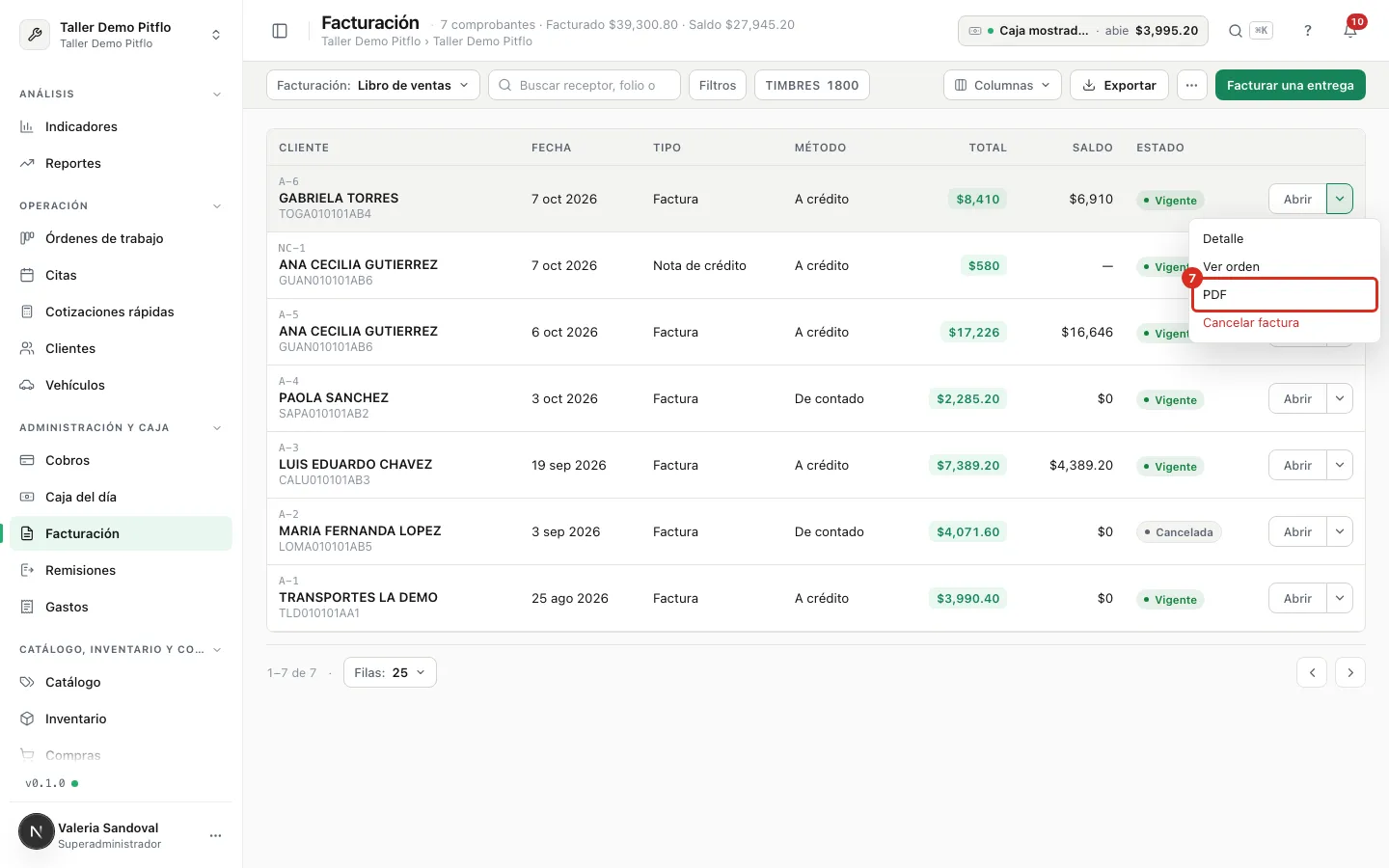Open Catálogo from the sidebar
The height and width of the screenshot is (868, 1389).
click(x=121, y=682)
